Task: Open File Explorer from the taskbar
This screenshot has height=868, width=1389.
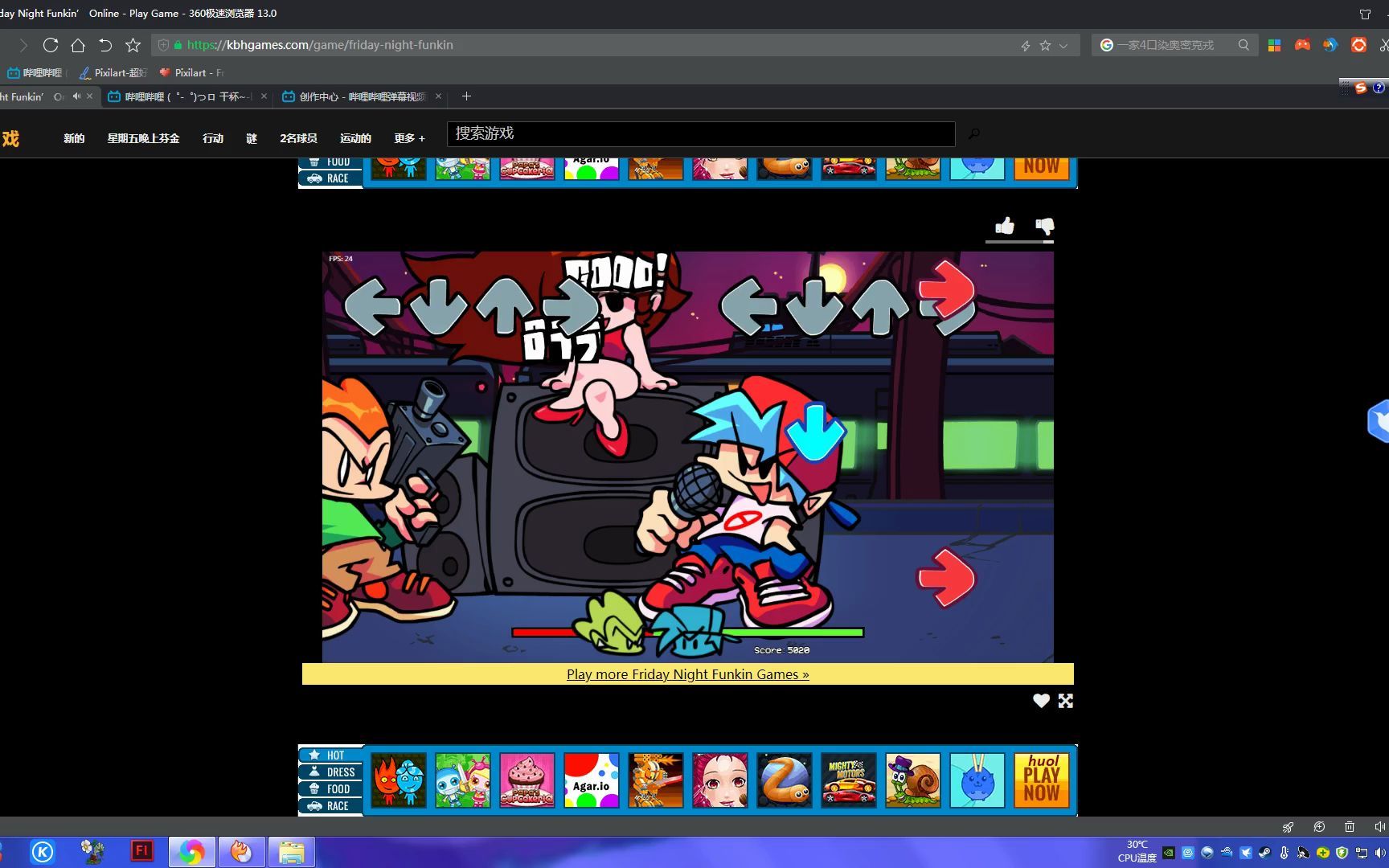Action: (291, 852)
